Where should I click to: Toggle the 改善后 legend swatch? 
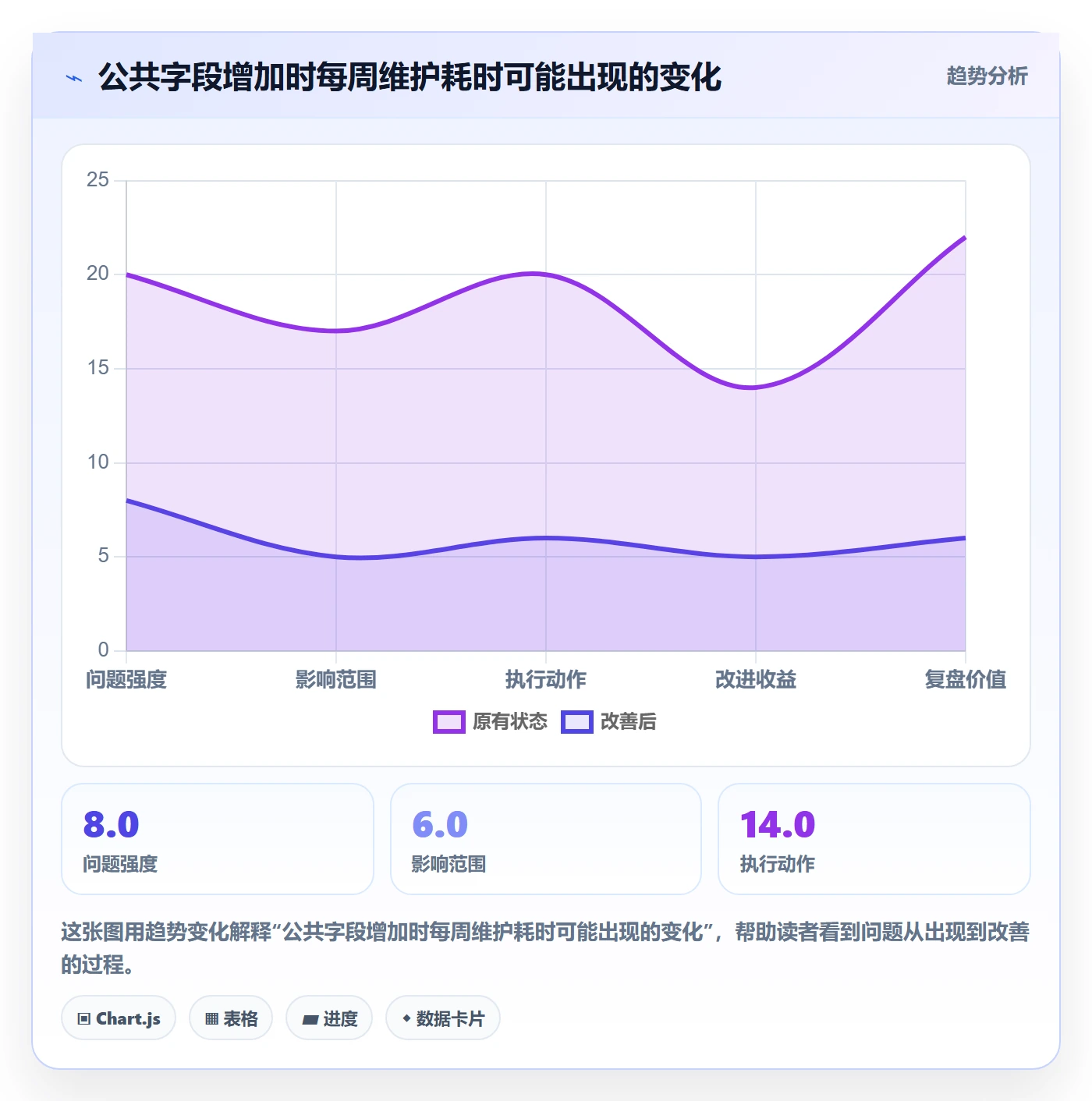577,722
